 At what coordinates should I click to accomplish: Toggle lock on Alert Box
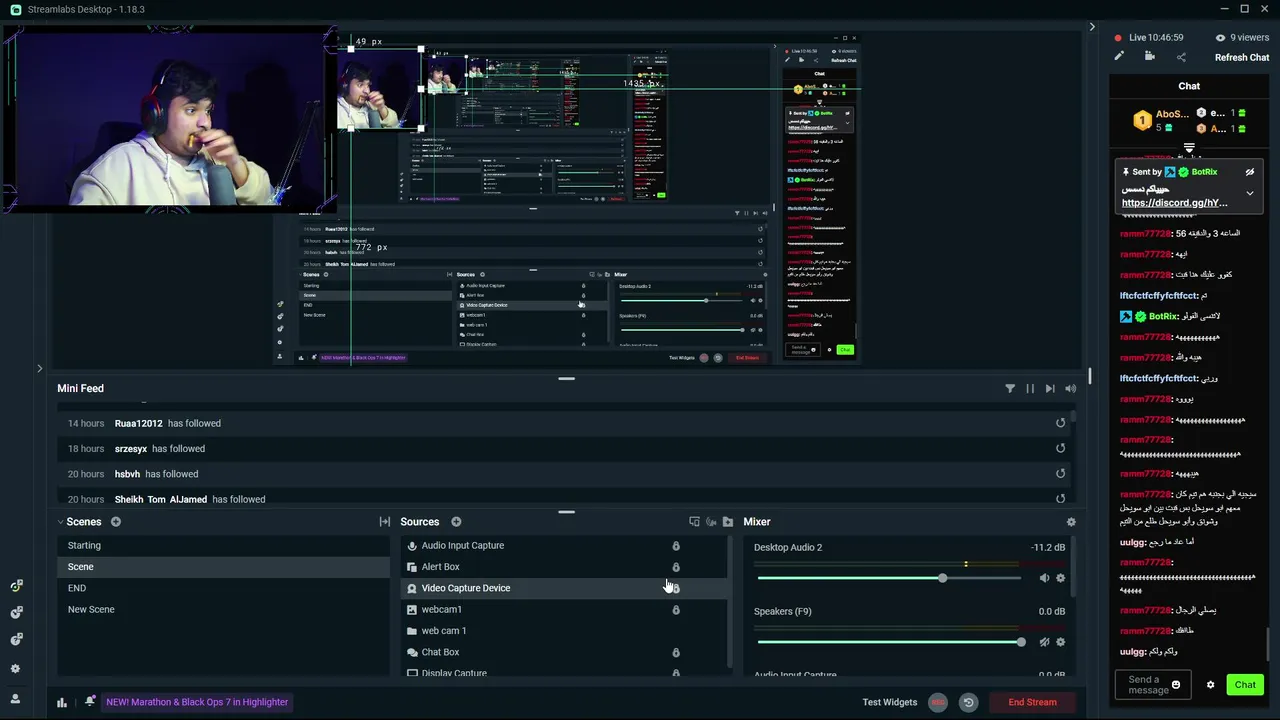[676, 567]
